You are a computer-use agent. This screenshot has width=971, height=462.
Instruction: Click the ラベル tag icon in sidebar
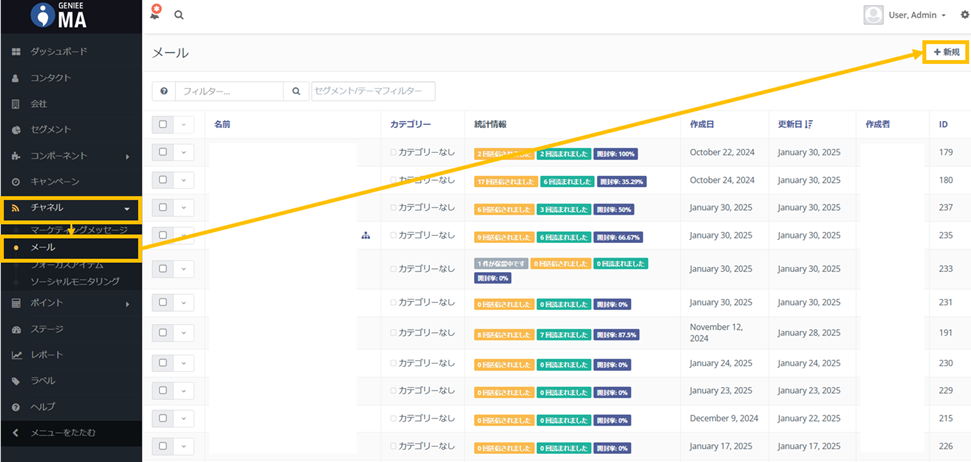click(16, 381)
